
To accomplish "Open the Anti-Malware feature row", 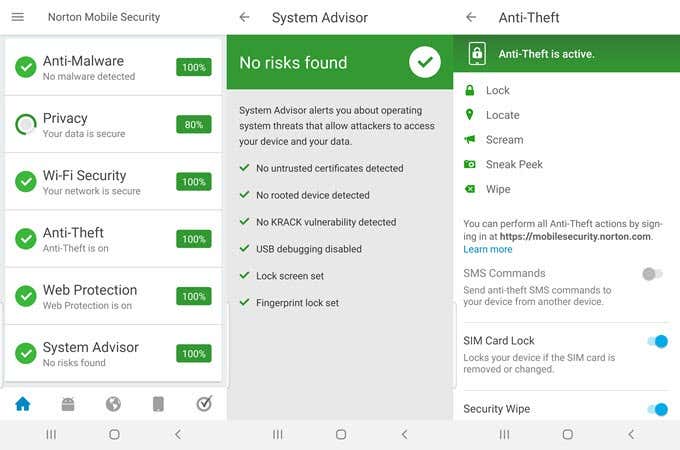I will [113, 67].
